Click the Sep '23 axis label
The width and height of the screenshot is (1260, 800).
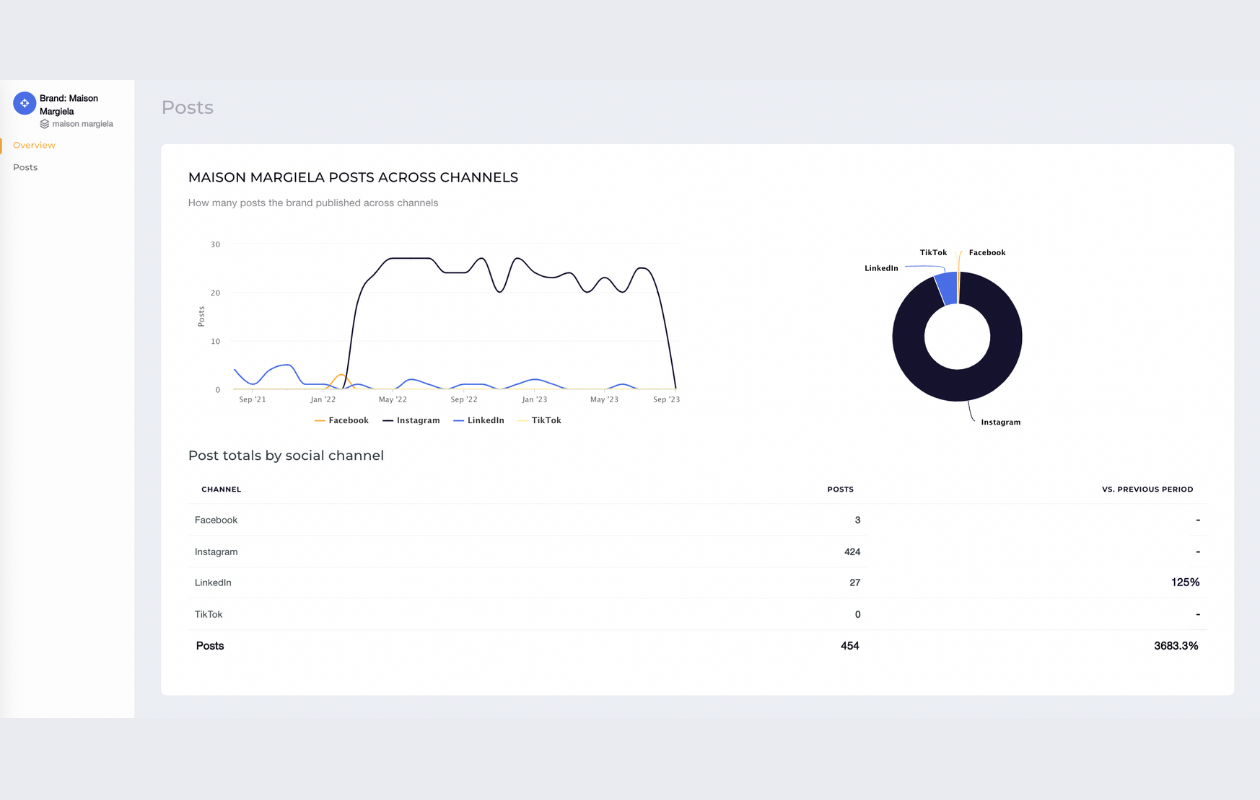tap(667, 399)
